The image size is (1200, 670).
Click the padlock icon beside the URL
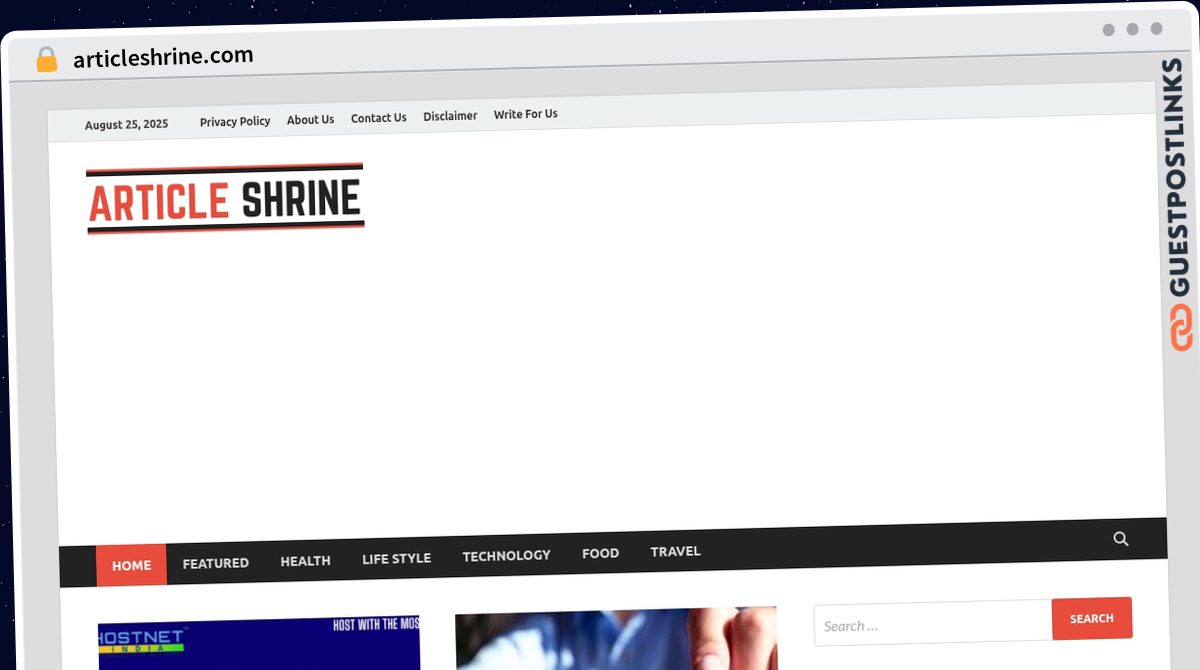click(46, 60)
